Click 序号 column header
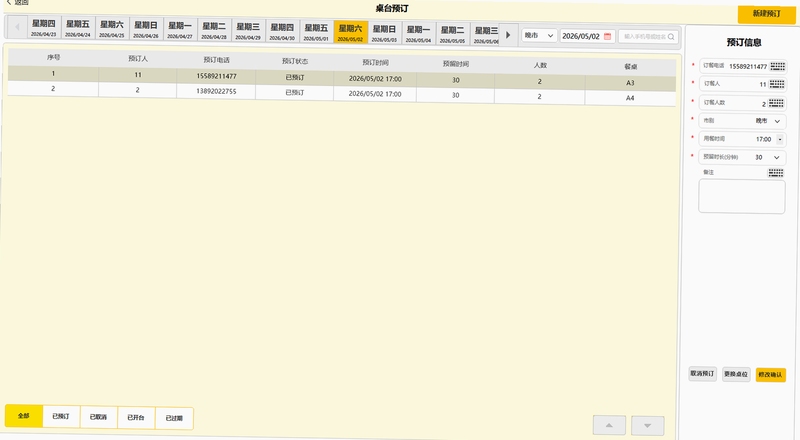The height and width of the screenshot is (440, 800). point(53,58)
